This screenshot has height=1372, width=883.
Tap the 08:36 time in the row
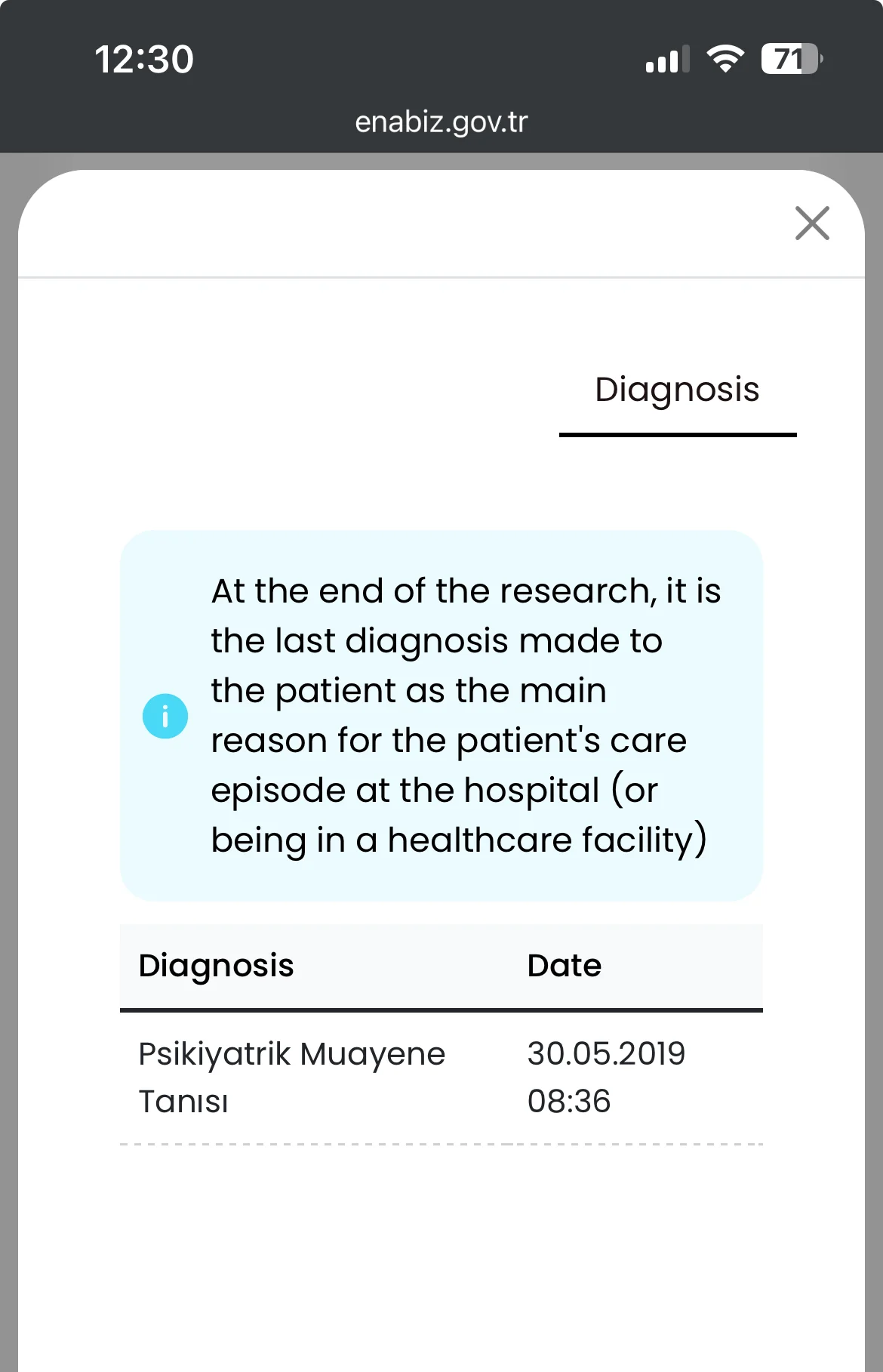[569, 1102]
